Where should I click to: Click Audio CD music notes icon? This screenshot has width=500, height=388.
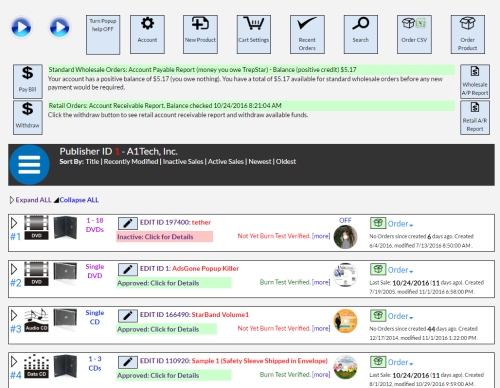36,320
